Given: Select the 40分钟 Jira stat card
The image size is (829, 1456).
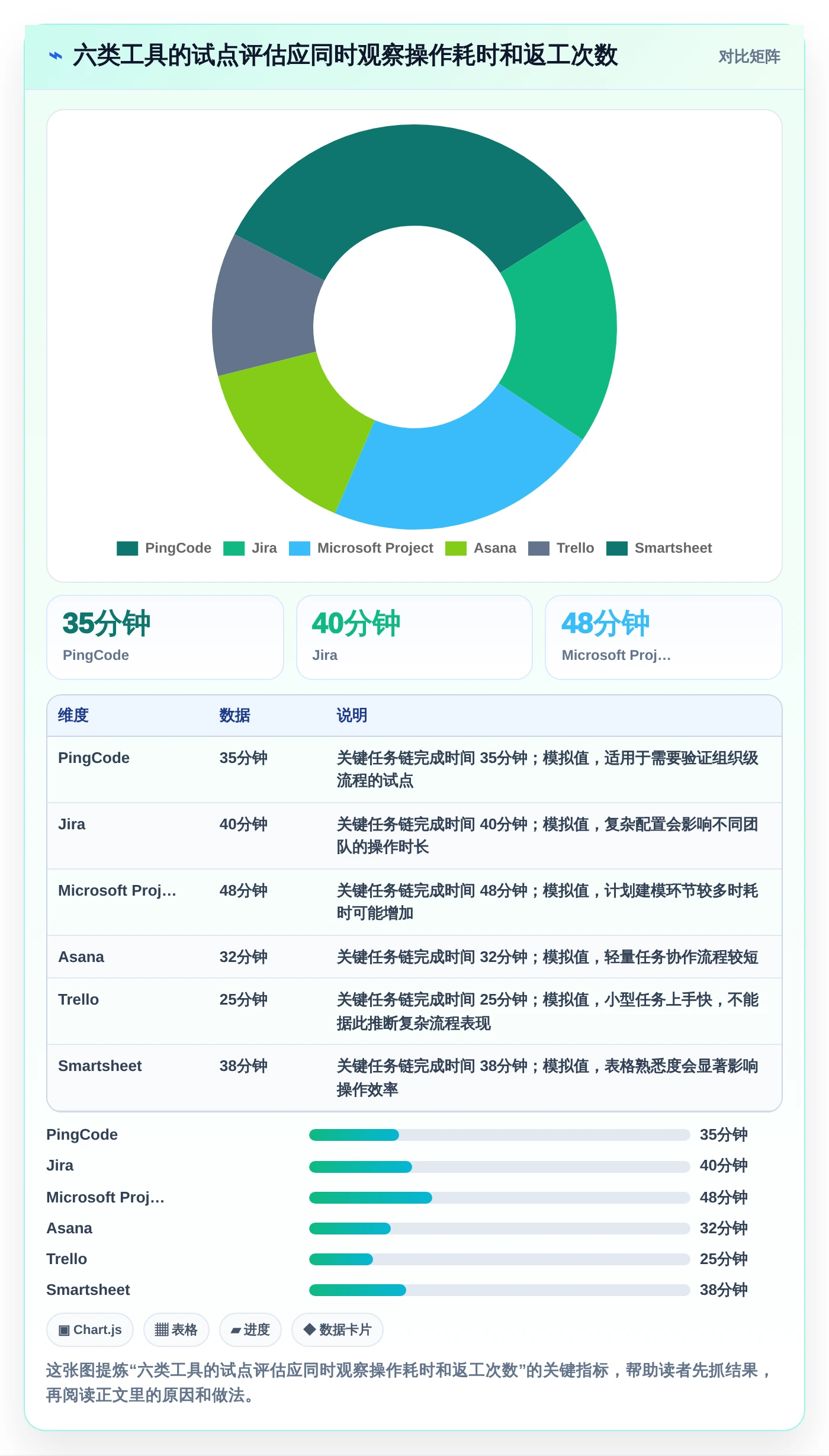Looking at the screenshot, I should pos(415,637).
